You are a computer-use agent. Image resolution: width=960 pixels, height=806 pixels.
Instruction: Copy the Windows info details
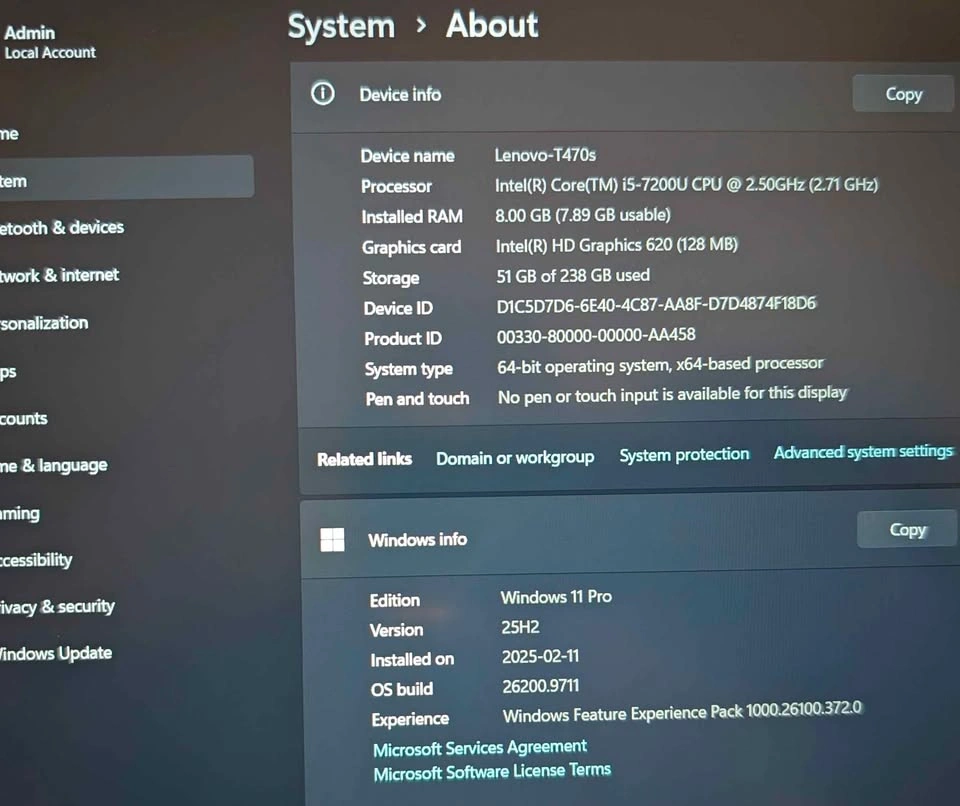coord(907,529)
